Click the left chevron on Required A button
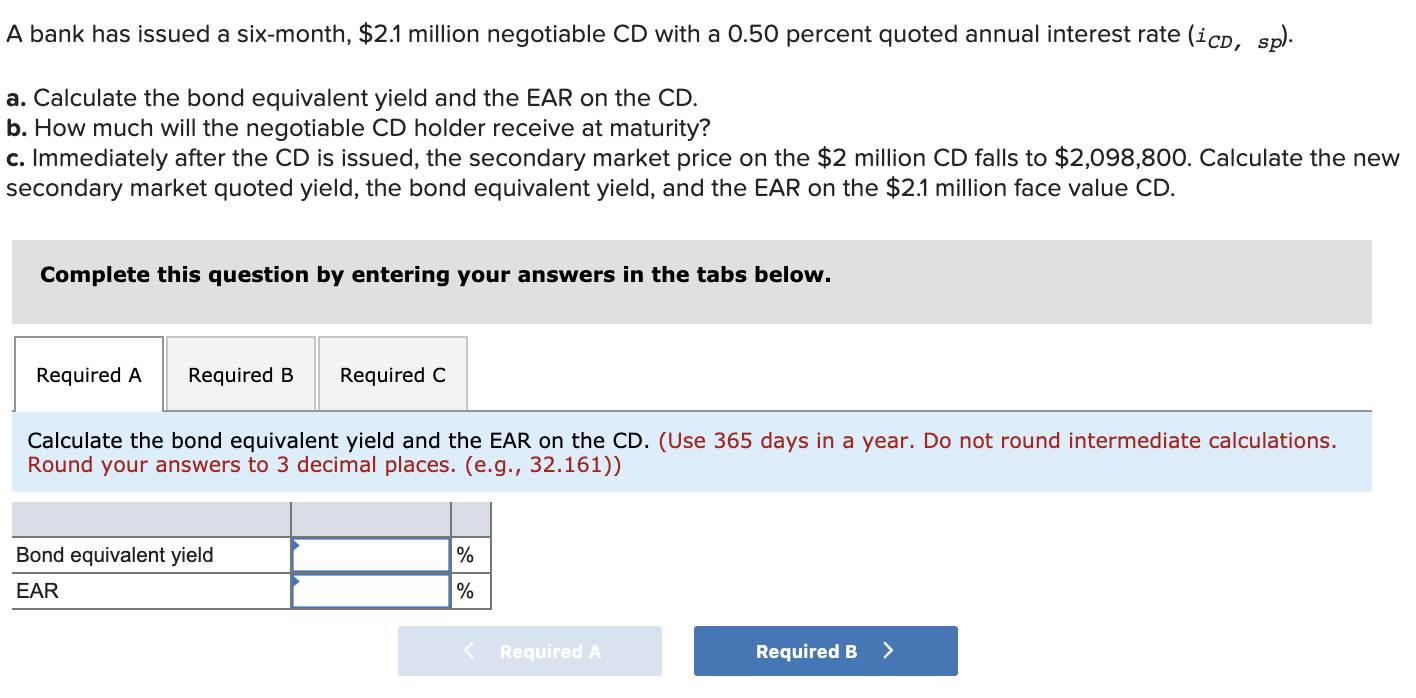Screen dimensions: 1416x698 pyautogui.click(x=469, y=651)
